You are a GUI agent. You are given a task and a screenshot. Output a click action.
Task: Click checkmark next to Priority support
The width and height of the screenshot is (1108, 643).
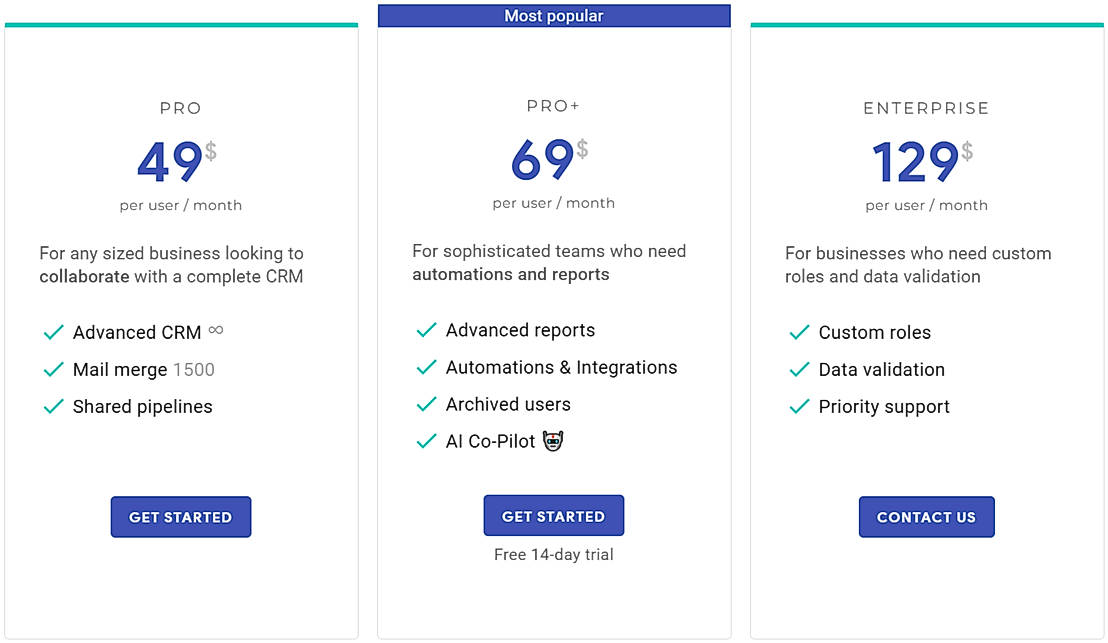[x=799, y=406]
